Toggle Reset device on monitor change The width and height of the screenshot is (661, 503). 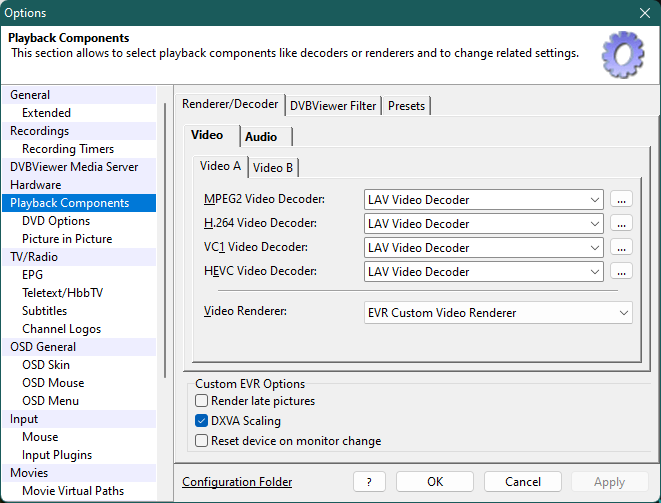coord(202,441)
